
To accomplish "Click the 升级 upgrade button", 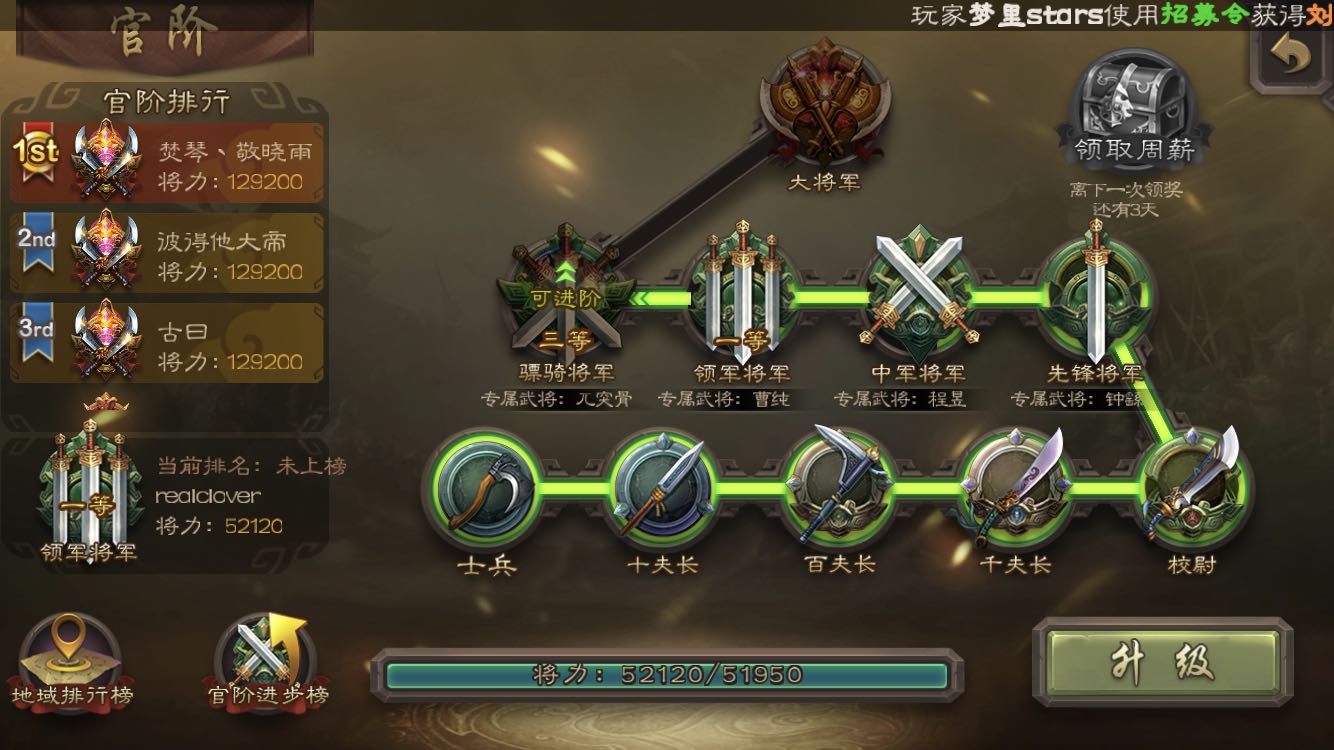I will coord(1163,662).
